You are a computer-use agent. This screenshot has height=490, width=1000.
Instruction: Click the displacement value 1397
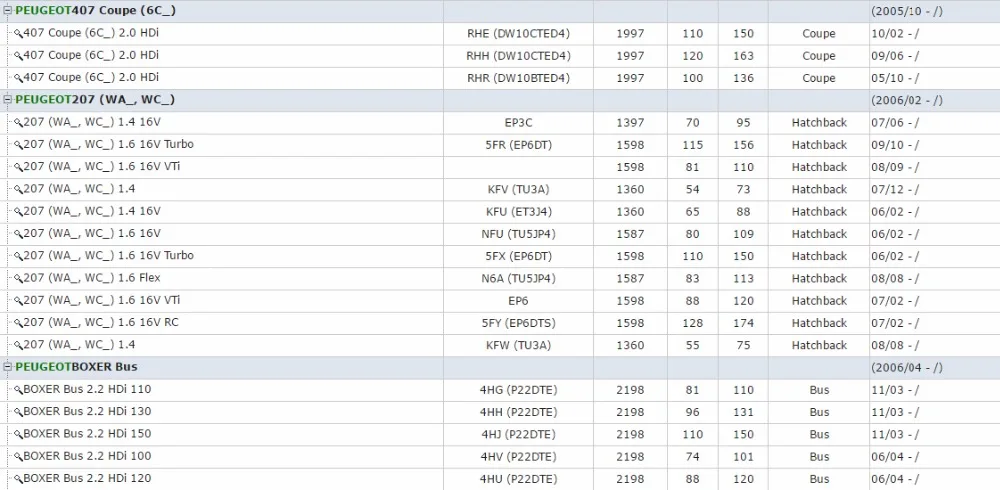click(x=630, y=122)
